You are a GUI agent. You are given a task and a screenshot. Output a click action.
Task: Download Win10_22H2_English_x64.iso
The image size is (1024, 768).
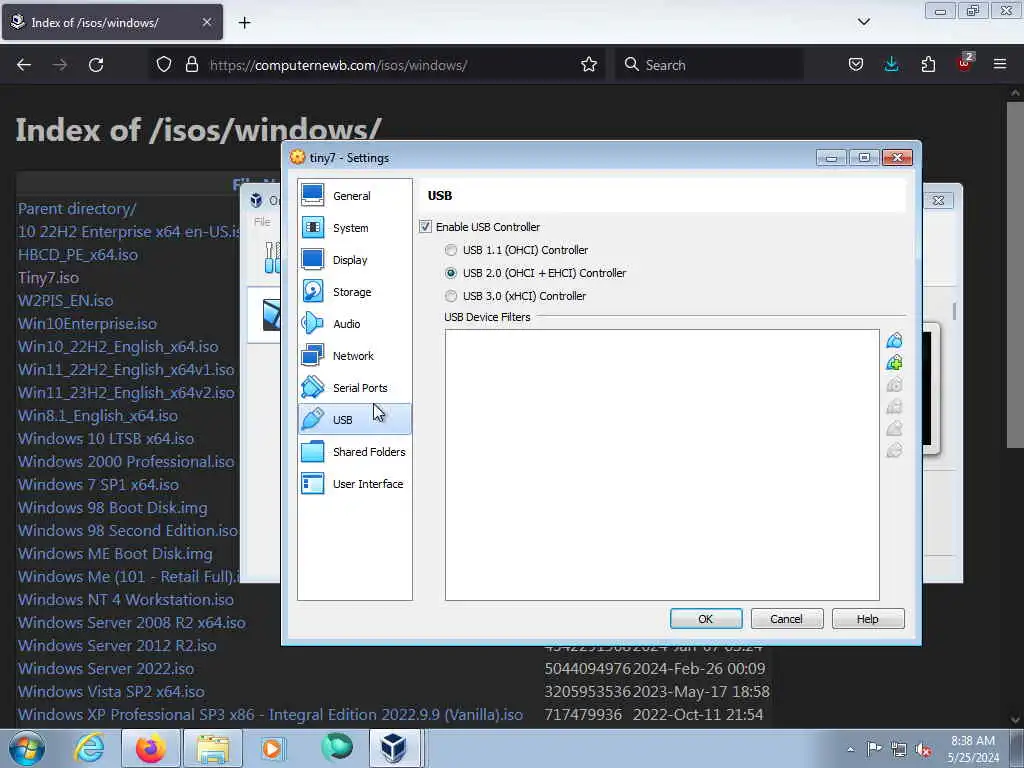[x=118, y=347]
